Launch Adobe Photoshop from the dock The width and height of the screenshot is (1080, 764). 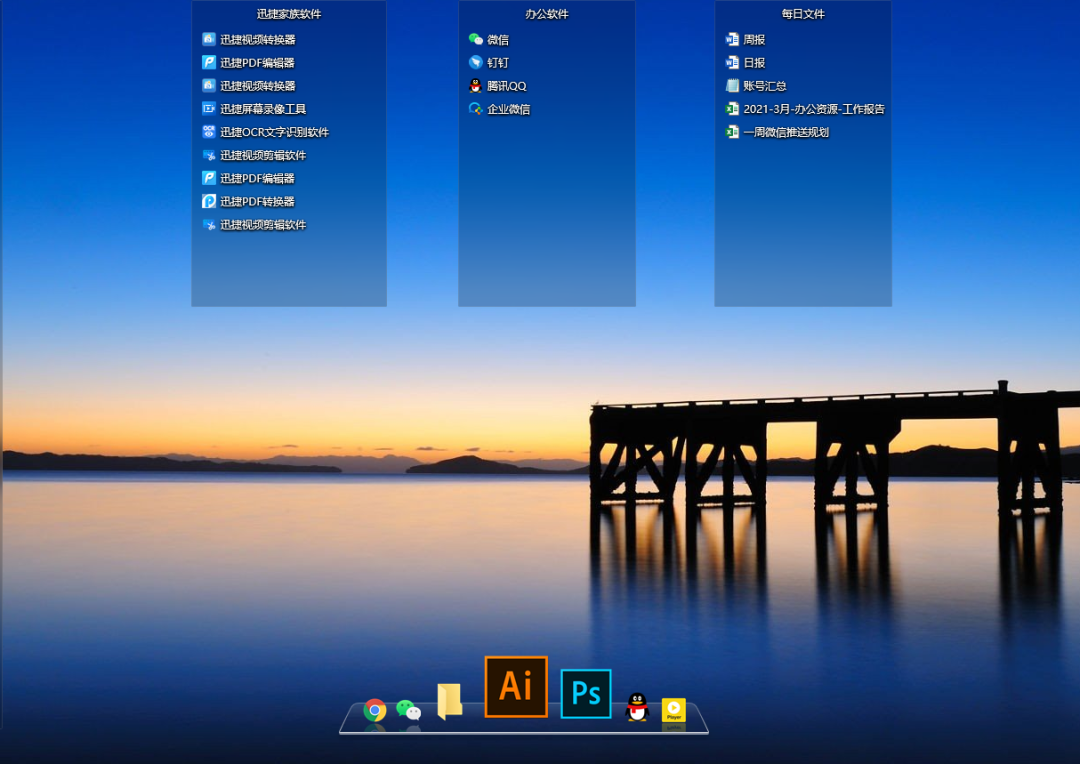tap(586, 694)
